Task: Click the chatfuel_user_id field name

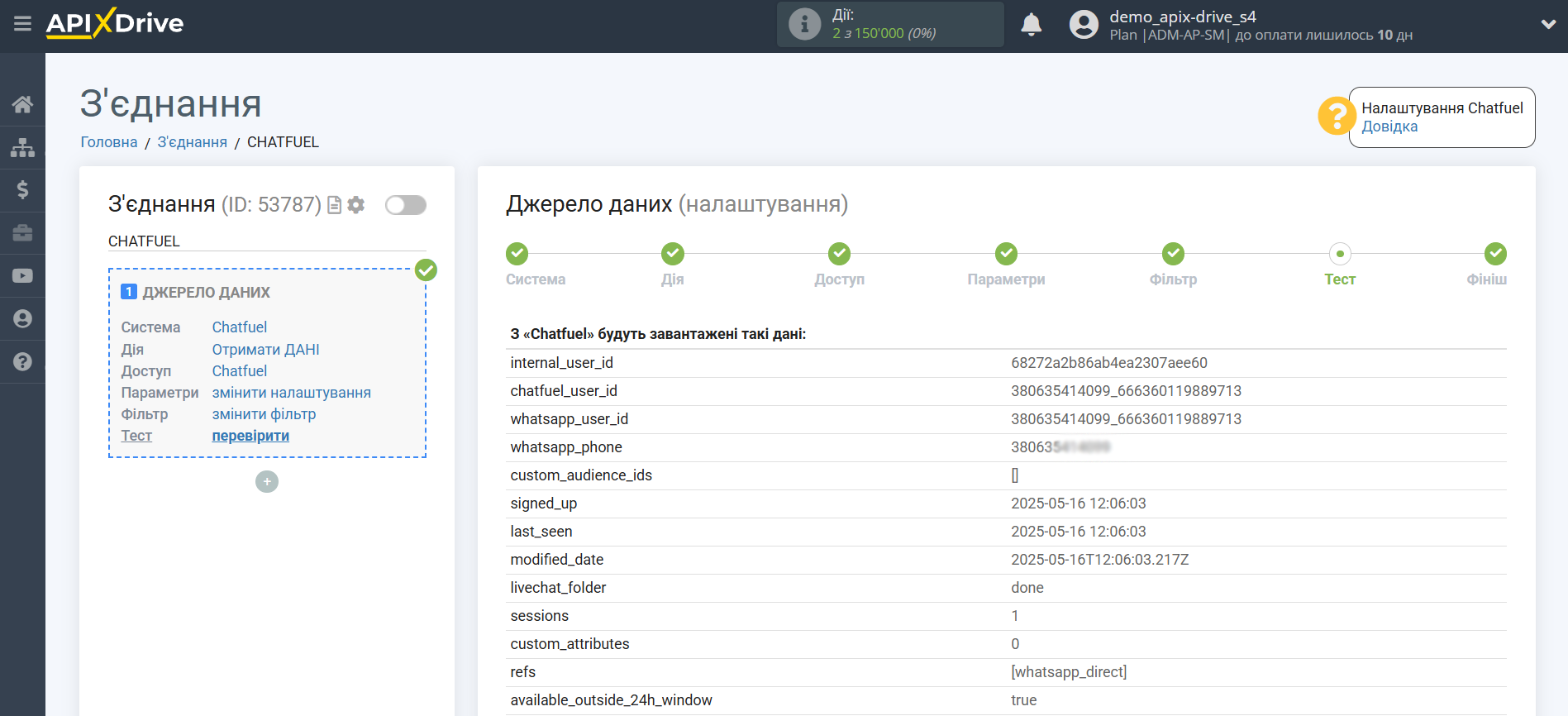Action: [x=564, y=391]
